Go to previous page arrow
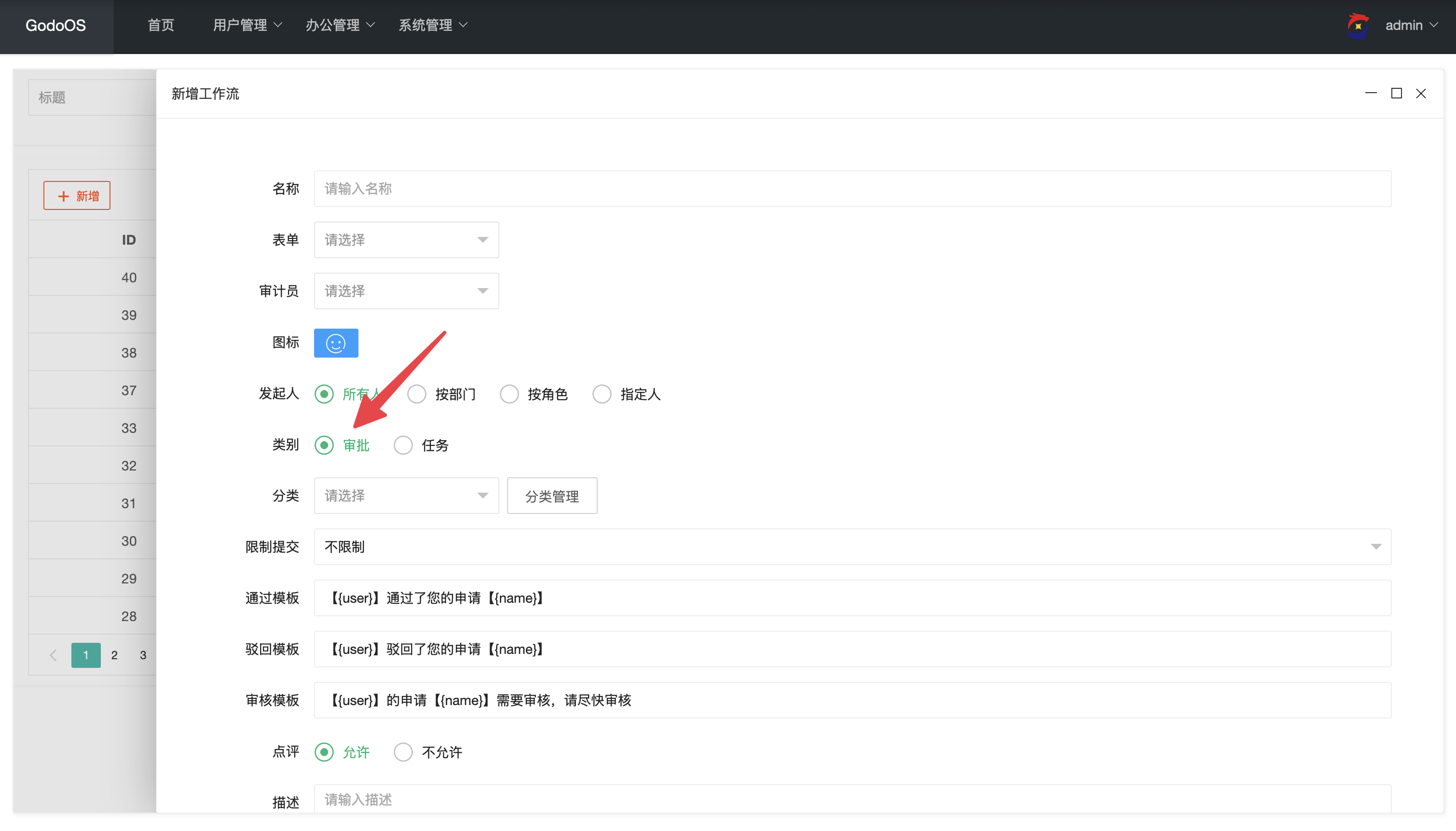The width and height of the screenshot is (1456, 831). [53, 655]
